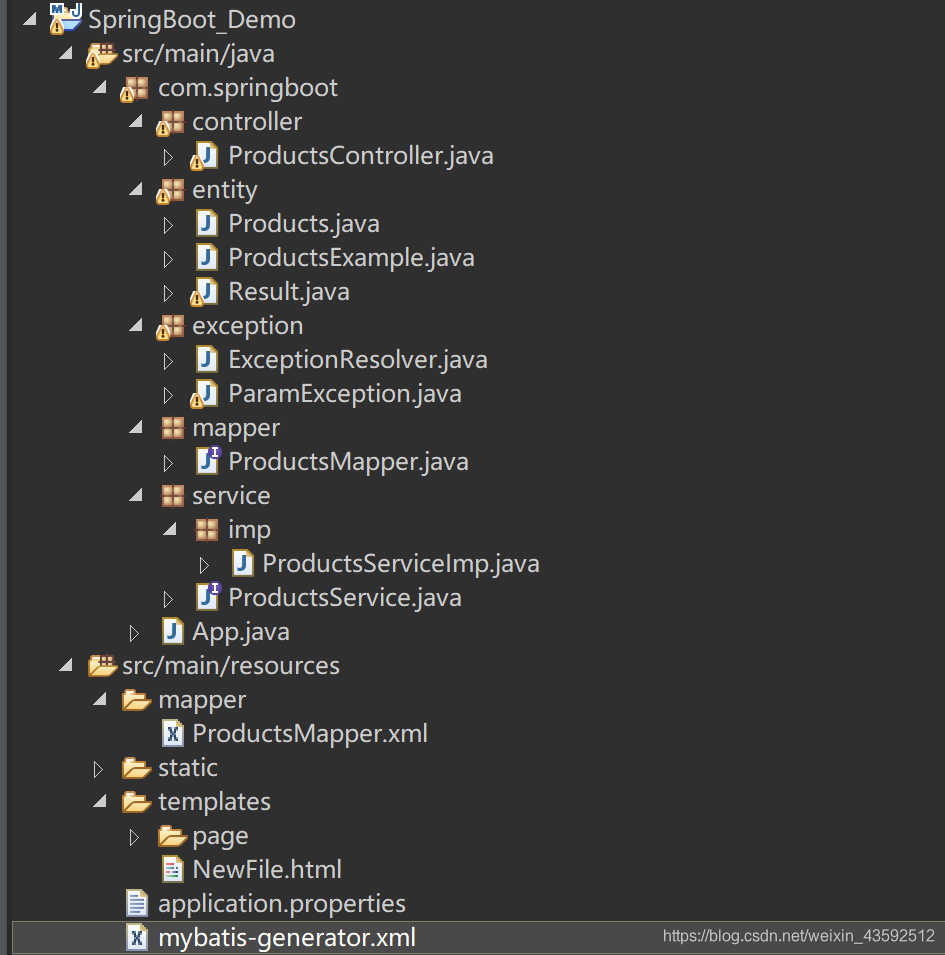This screenshot has height=955, width=945.
Task: Click the Result.java file icon
Action: pos(204,292)
